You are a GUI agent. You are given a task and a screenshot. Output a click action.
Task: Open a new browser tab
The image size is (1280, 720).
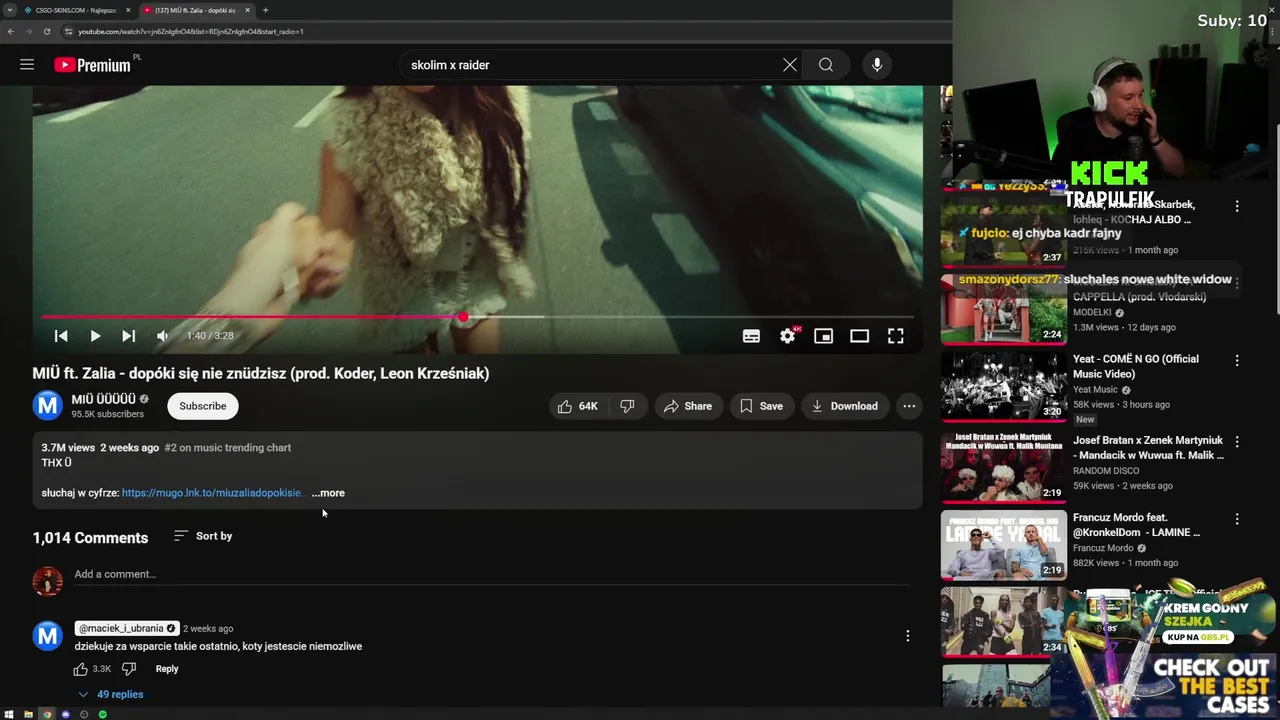click(265, 10)
